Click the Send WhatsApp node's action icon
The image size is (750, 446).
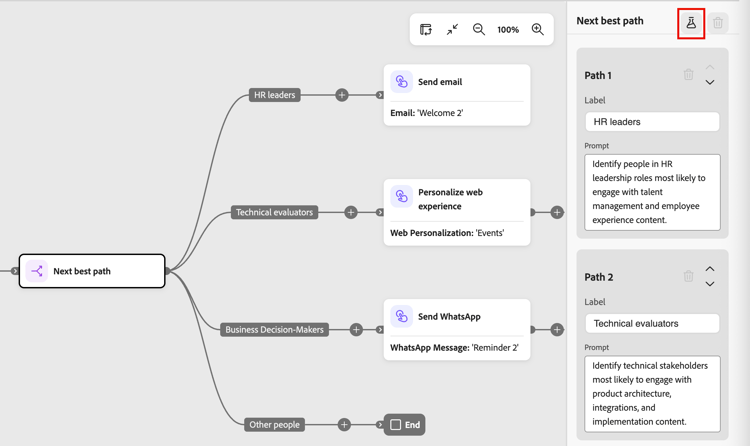[401, 316]
